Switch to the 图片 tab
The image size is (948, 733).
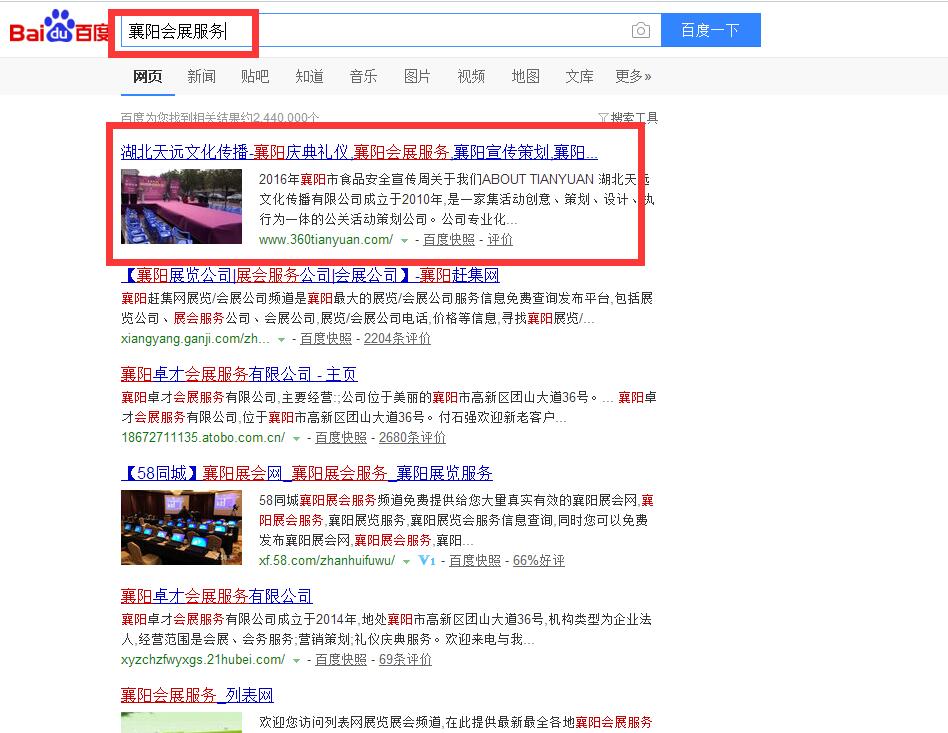pos(417,76)
